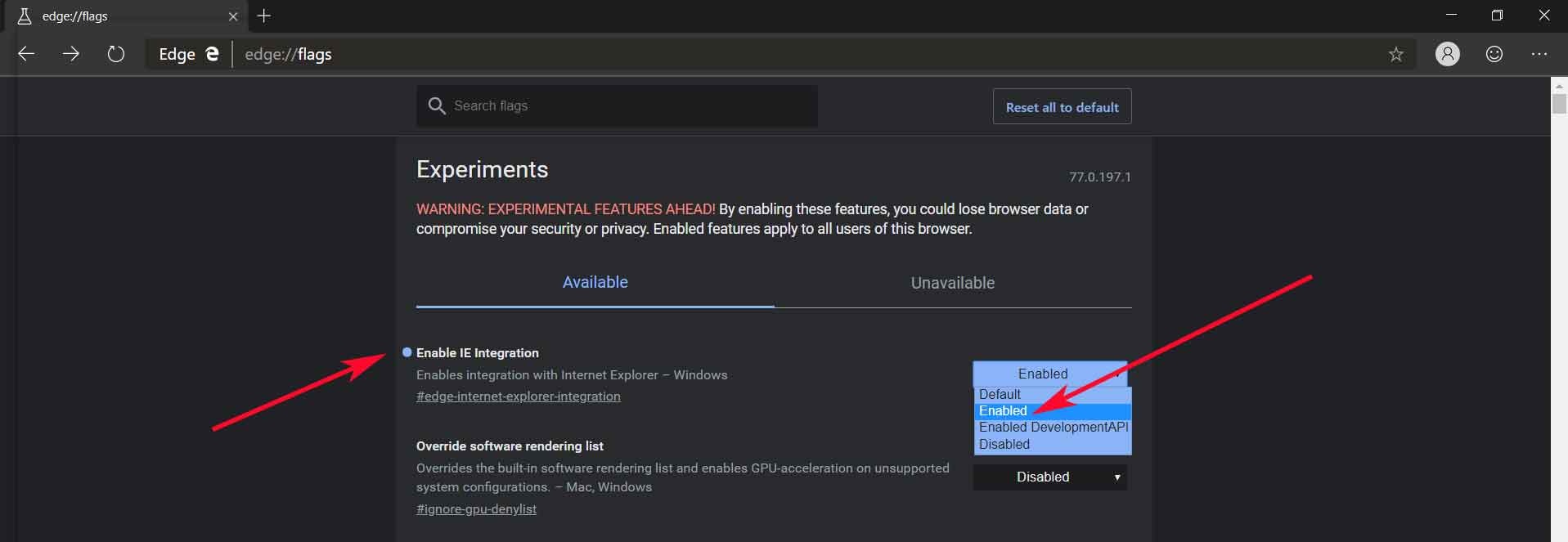Click the magnifier icon in search flags
This screenshot has width=1568, height=542.
tap(437, 106)
